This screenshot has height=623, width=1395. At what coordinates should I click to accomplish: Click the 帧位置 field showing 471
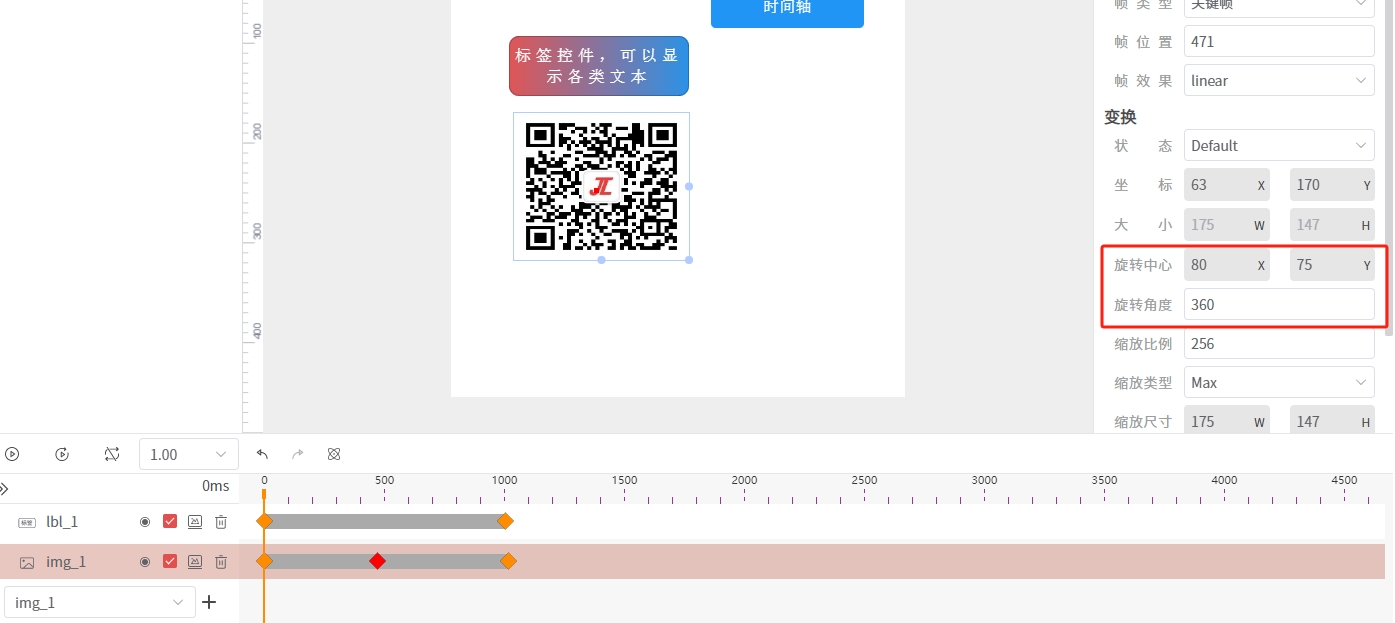(1279, 42)
